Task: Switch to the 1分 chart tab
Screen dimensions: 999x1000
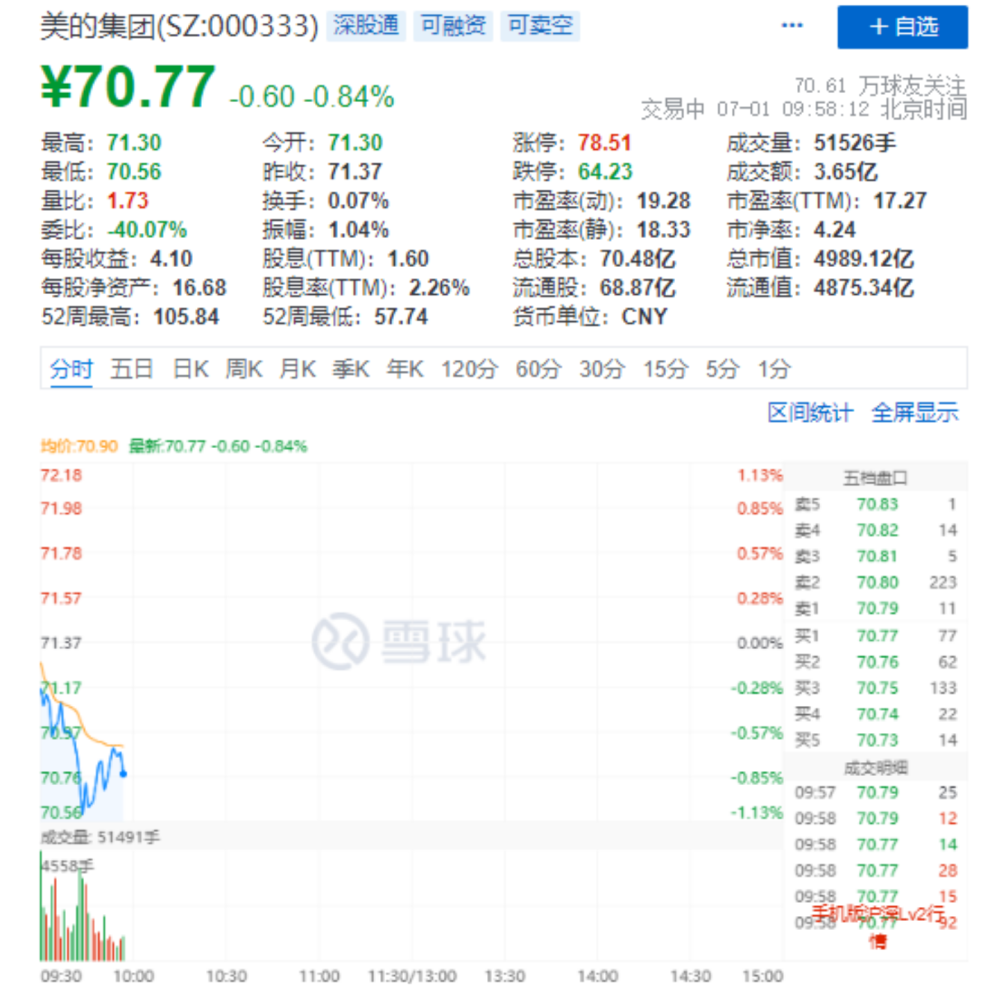Action: pyautogui.click(x=774, y=369)
